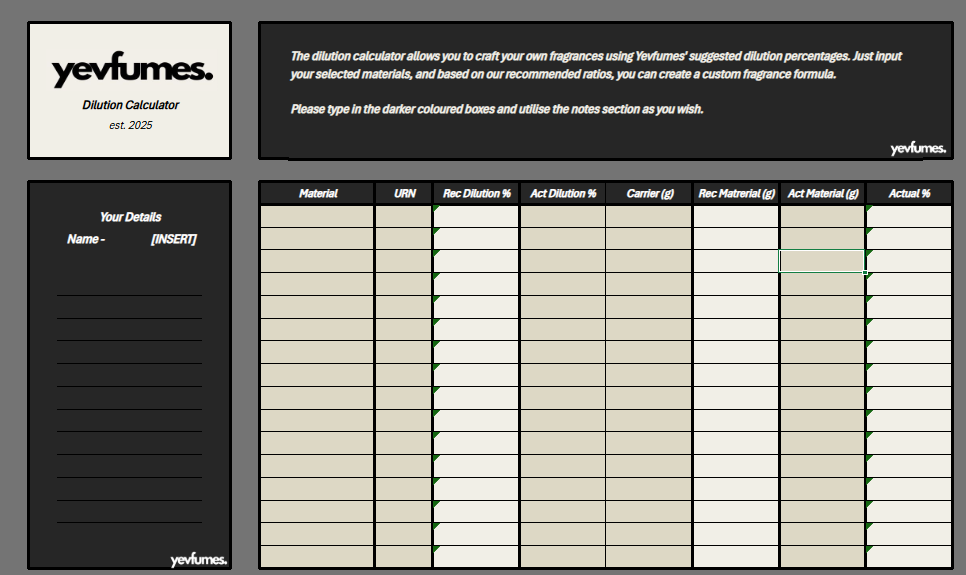This screenshot has width=966, height=575.
Task: Click the Your Details heading
Action: [x=130, y=217]
